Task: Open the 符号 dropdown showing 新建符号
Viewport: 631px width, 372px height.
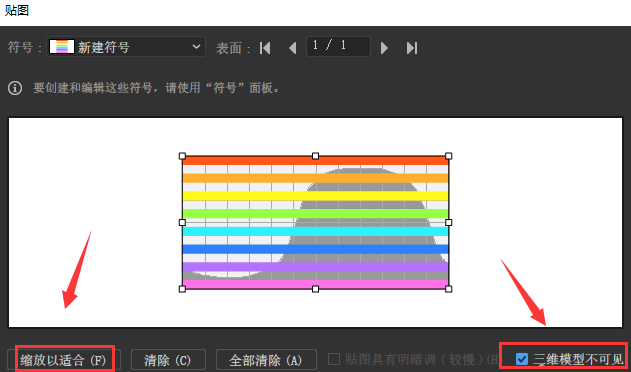Action: (126, 47)
